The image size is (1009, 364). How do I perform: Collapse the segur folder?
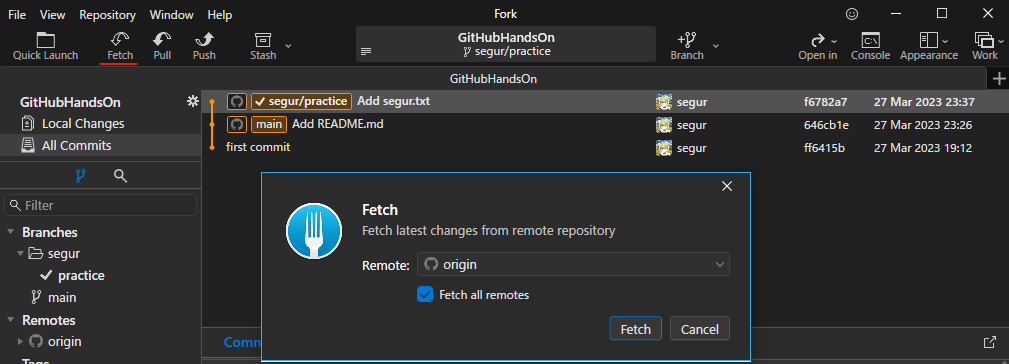click(21, 254)
